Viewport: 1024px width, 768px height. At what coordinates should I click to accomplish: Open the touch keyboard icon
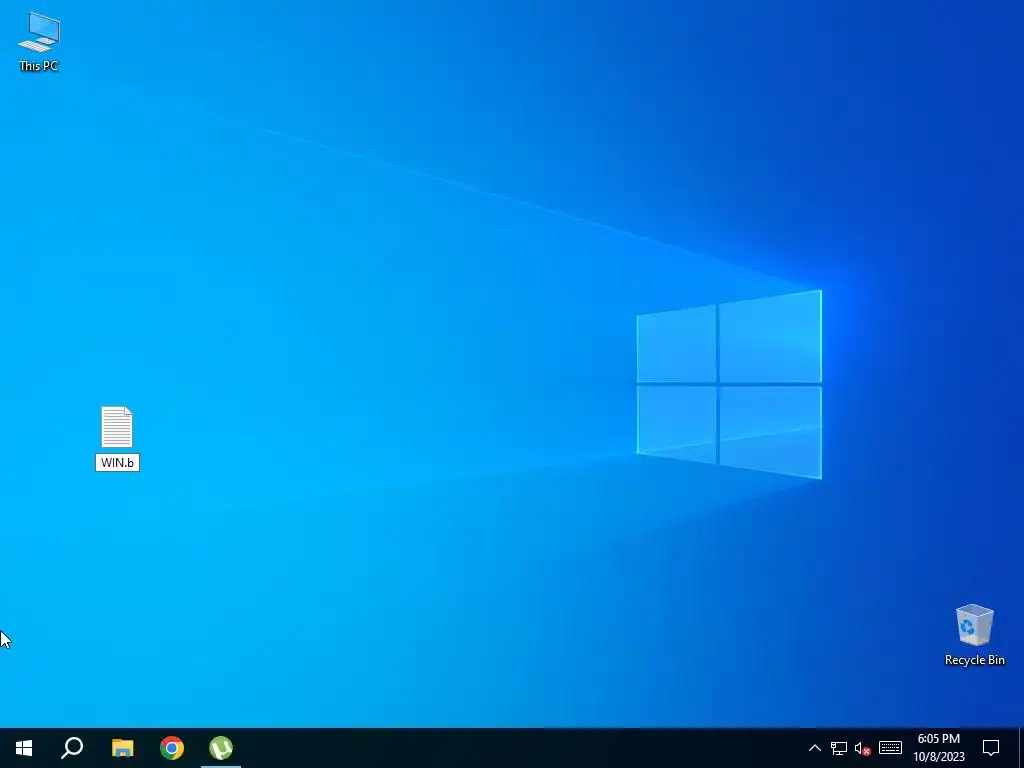click(x=890, y=748)
